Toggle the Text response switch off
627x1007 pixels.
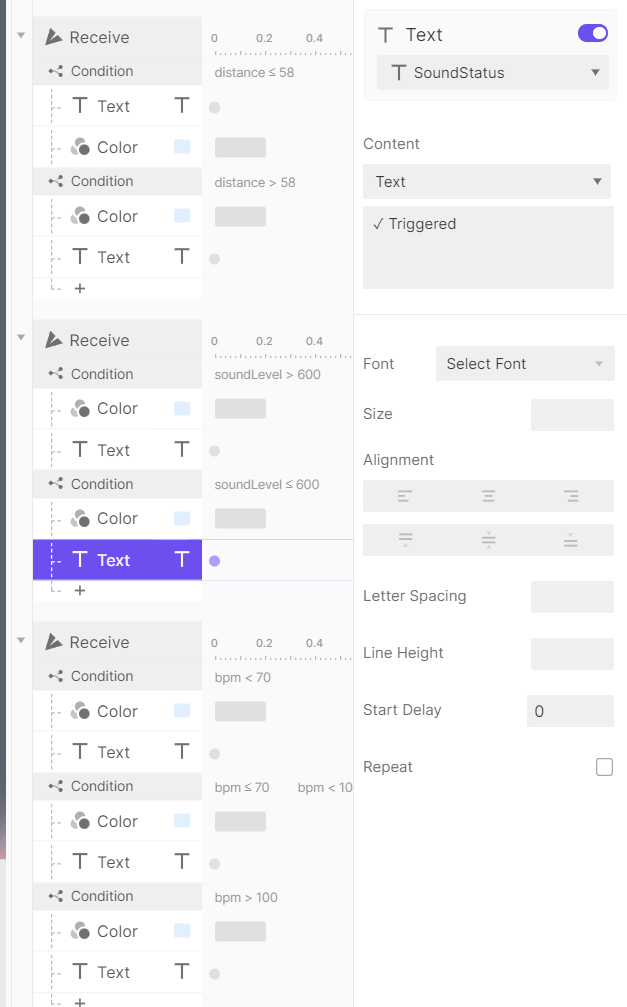click(x=593, y=34)
